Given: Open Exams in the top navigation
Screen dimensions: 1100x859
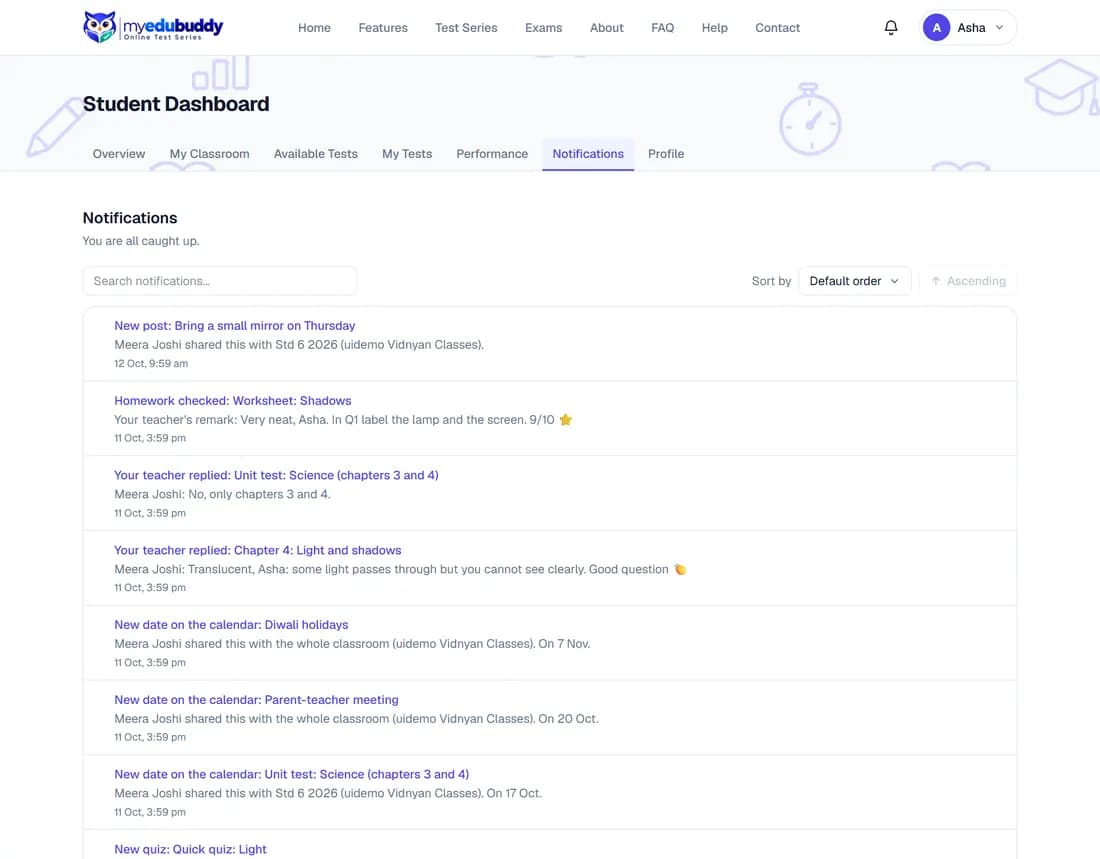Looking at the screenshot, I should tap(543, 27).
